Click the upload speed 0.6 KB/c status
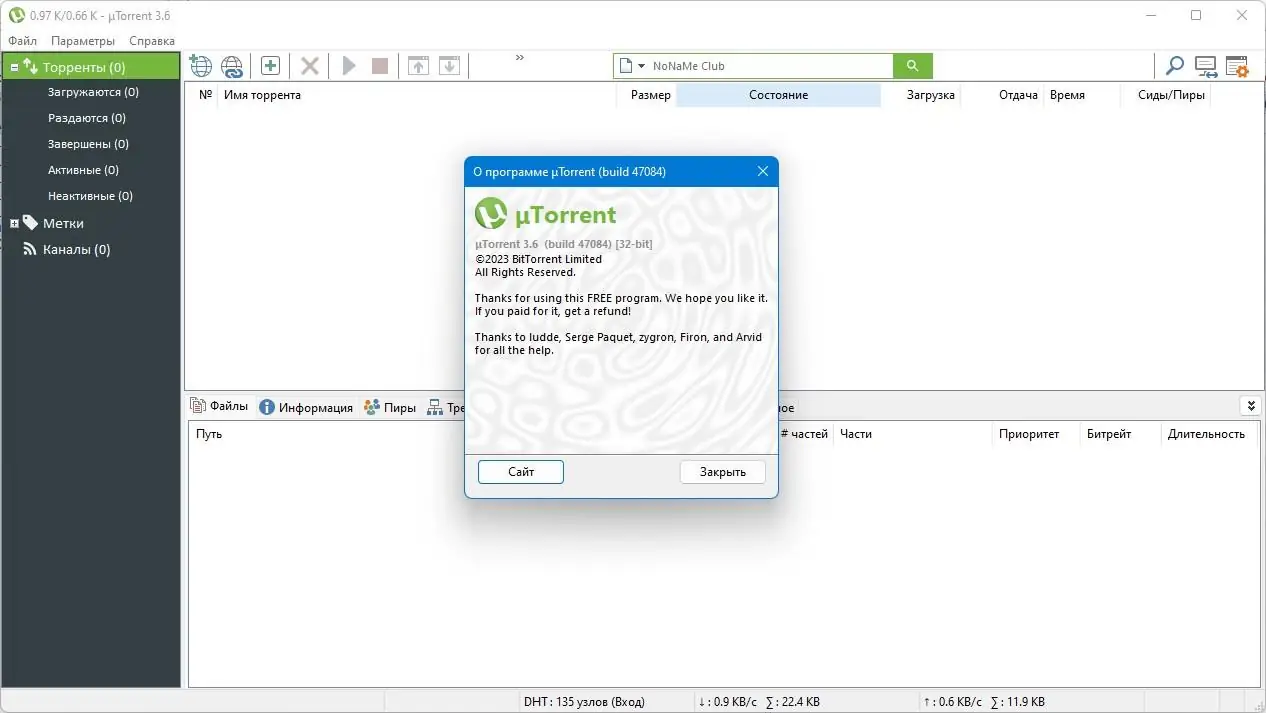 pos(953,701)
